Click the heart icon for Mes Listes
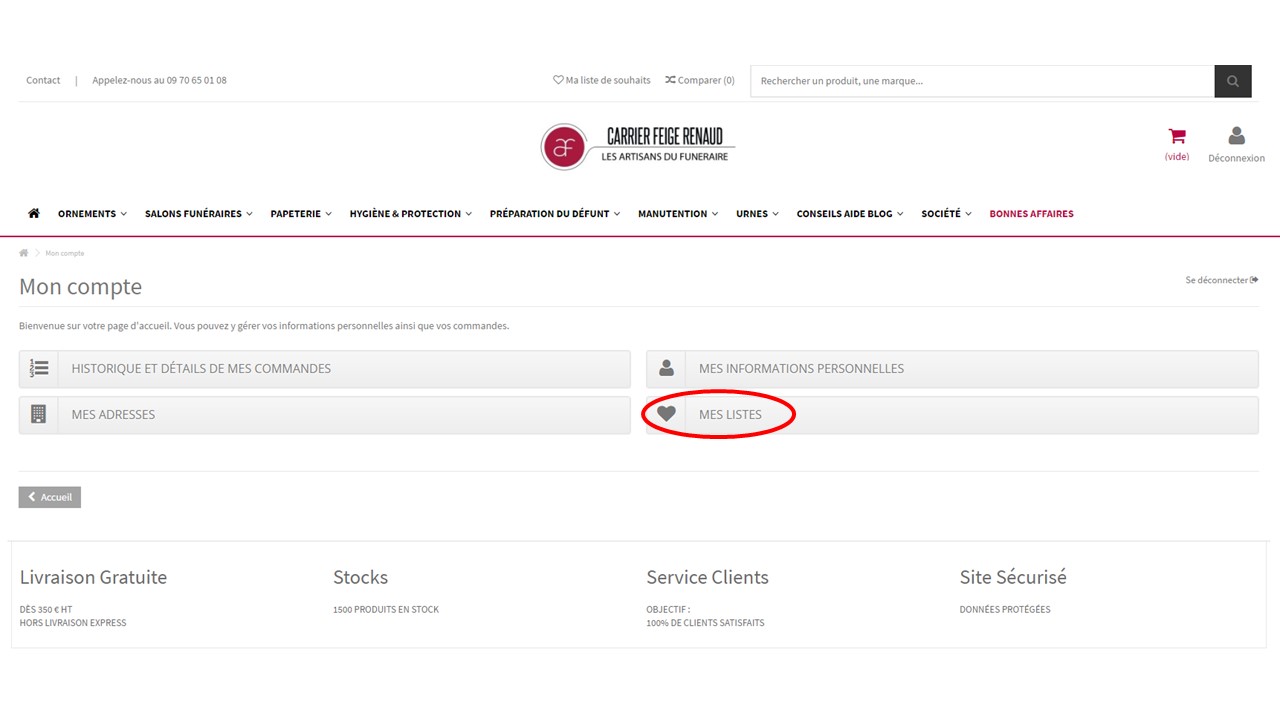Image resolution: width=1280 pixels, height=720 pixels. click(x=666, y=414)
